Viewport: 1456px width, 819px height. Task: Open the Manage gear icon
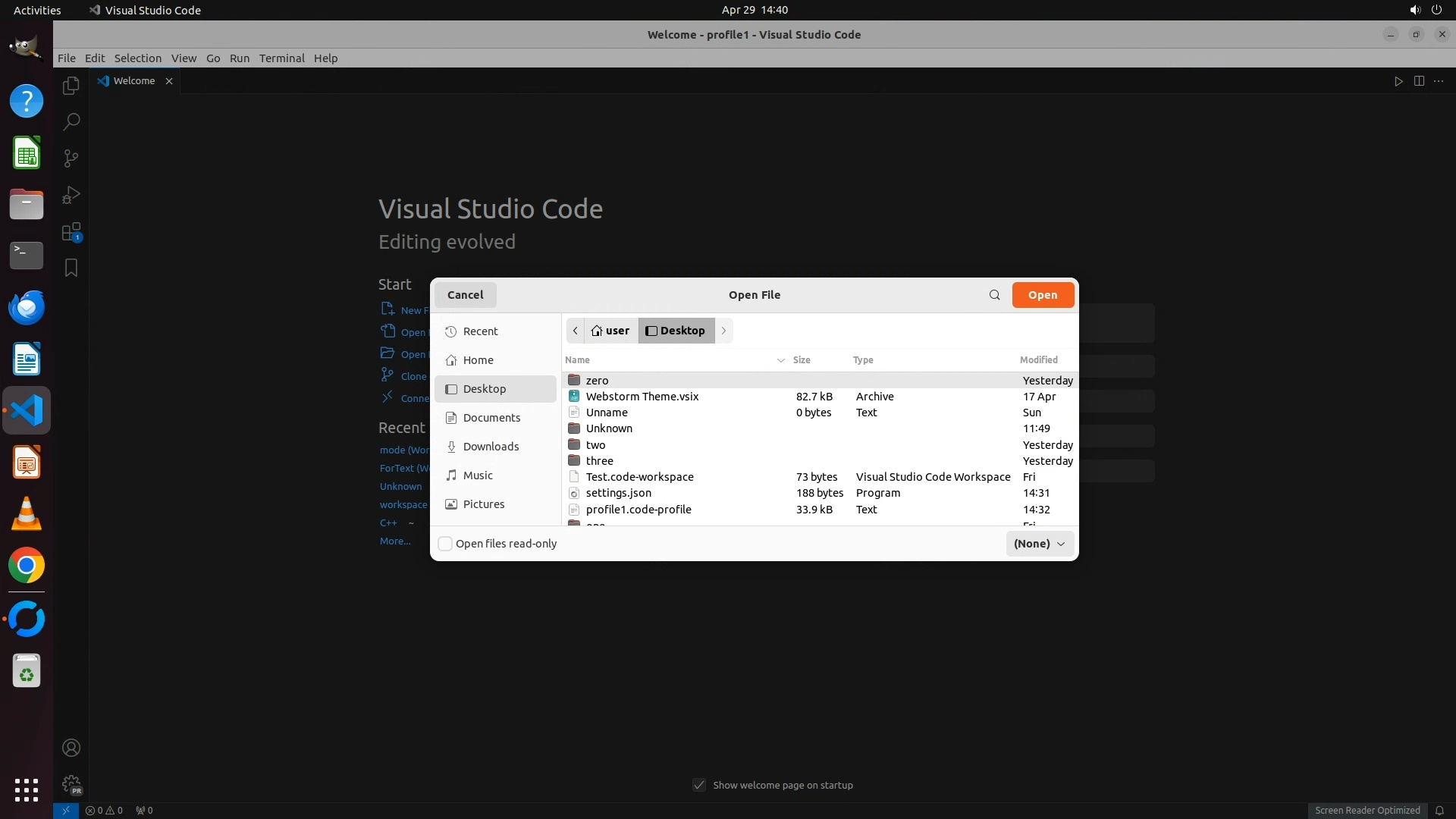[71, 784]
